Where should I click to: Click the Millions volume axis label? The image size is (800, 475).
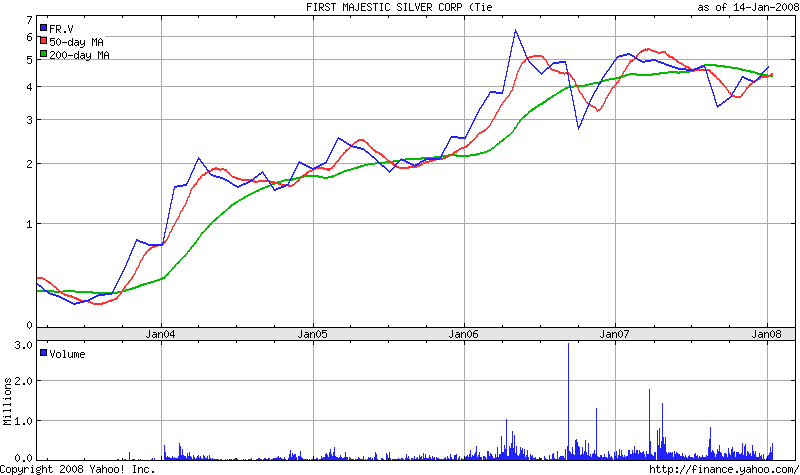click(x=7, y=402)
